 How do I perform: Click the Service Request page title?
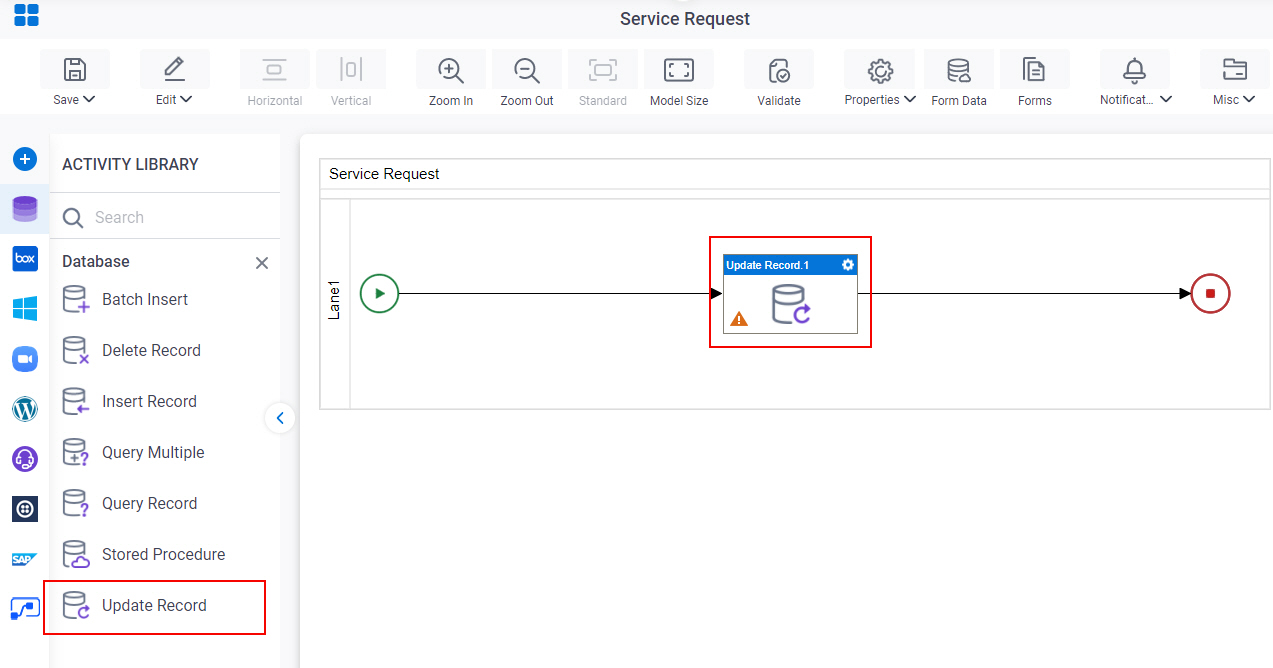pyautogui.click(x=685, y=19)
